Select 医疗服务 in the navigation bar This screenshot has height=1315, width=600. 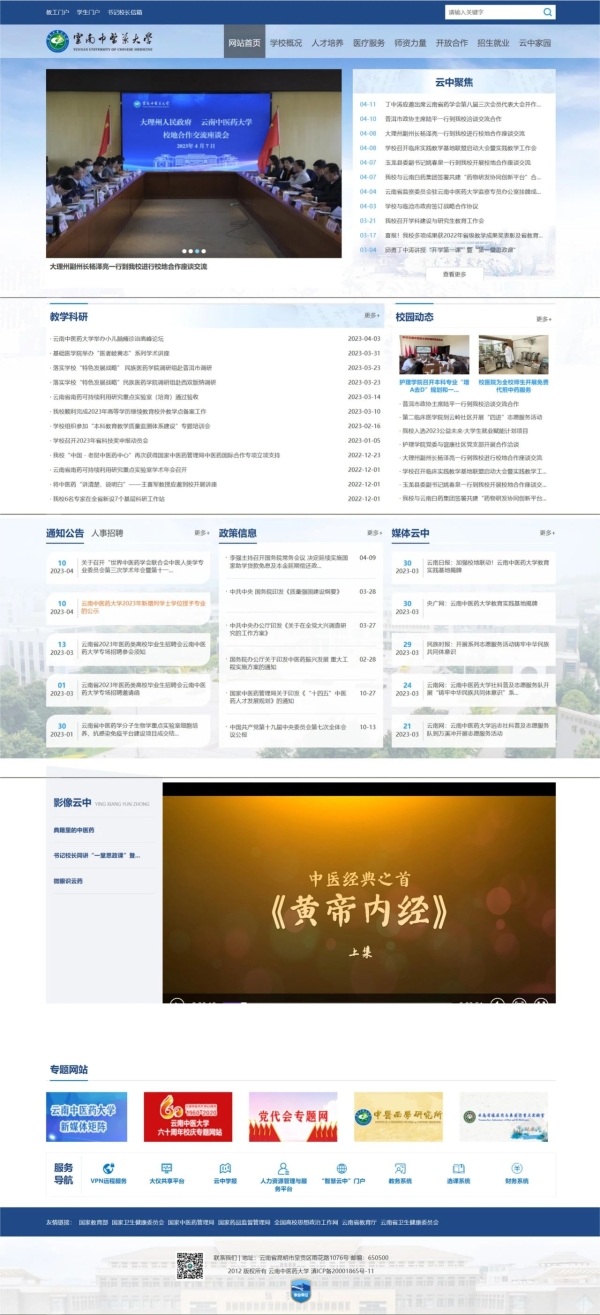pos(369,43)
